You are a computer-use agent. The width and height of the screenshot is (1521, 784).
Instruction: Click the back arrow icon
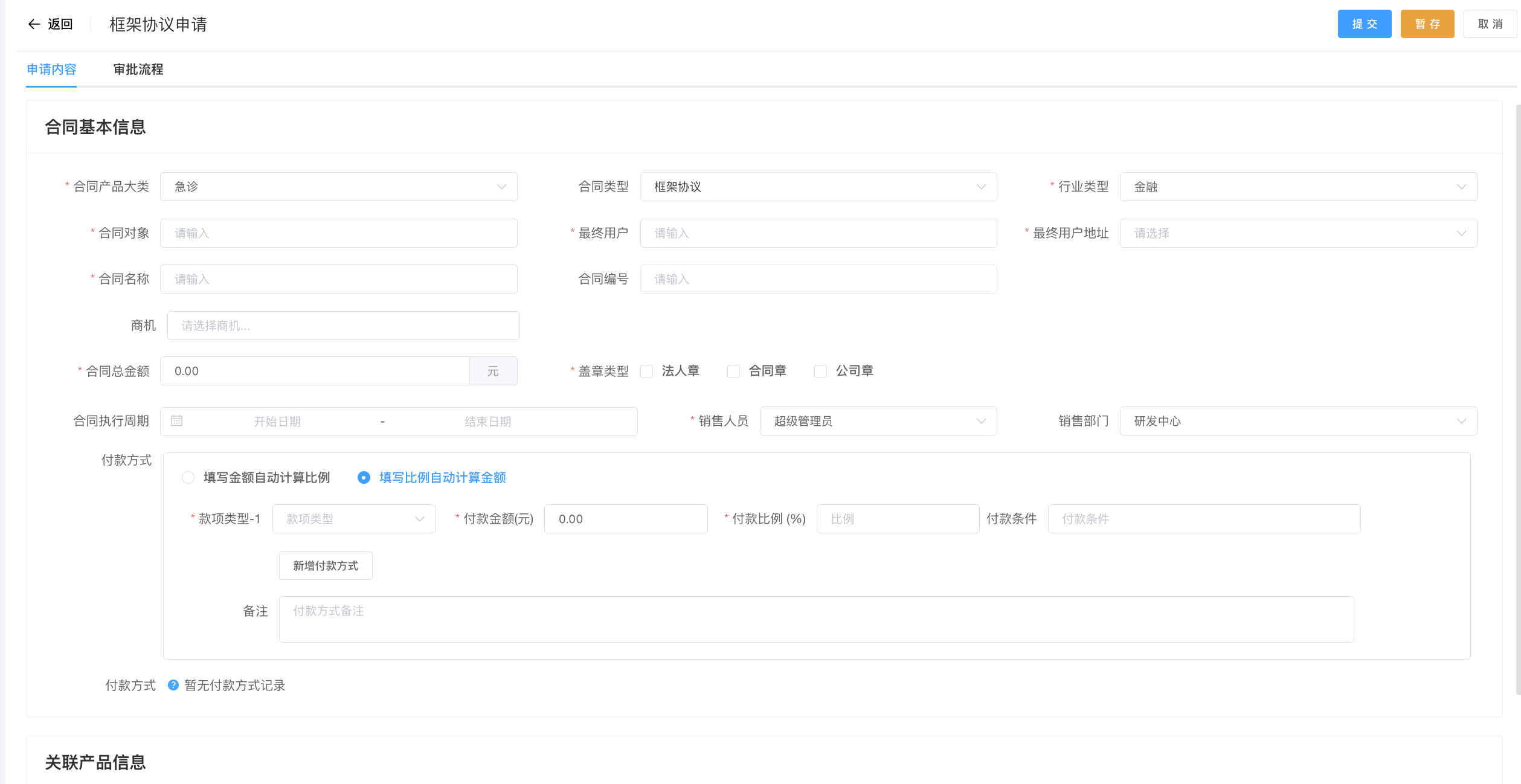tap(34, 24)
